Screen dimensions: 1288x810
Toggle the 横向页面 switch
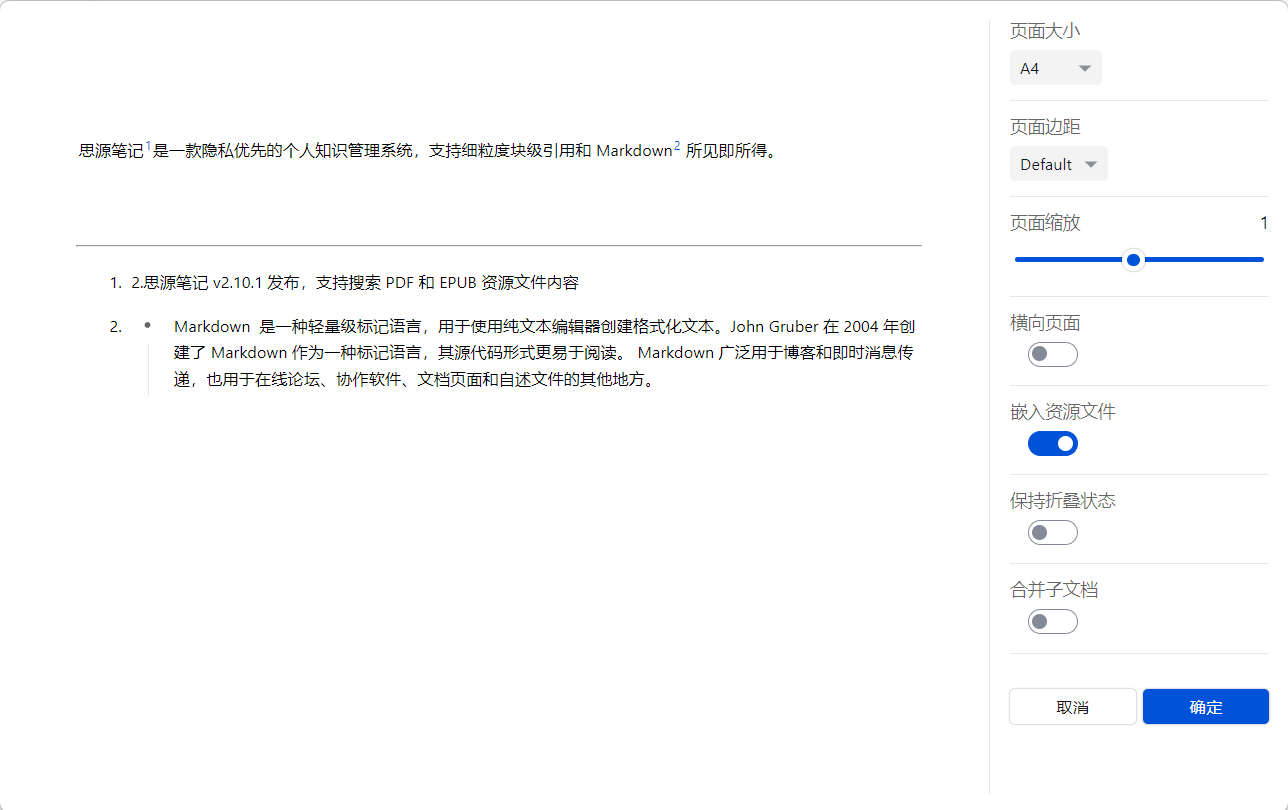(x=1052, y=354)
